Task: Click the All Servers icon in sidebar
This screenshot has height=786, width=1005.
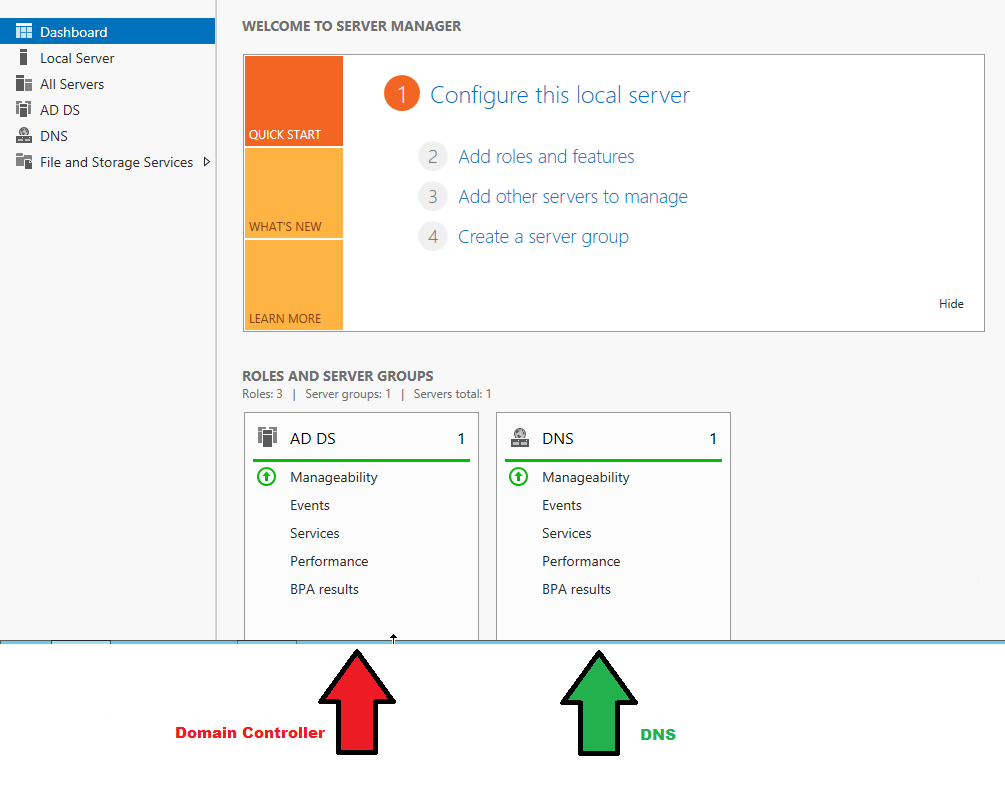Action: point(24,83)
